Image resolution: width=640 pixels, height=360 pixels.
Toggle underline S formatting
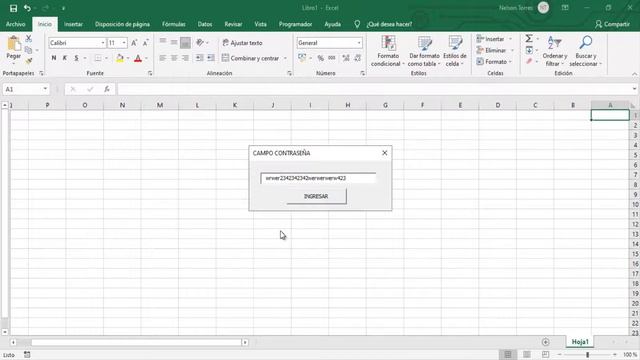click(x=76, y=58)
